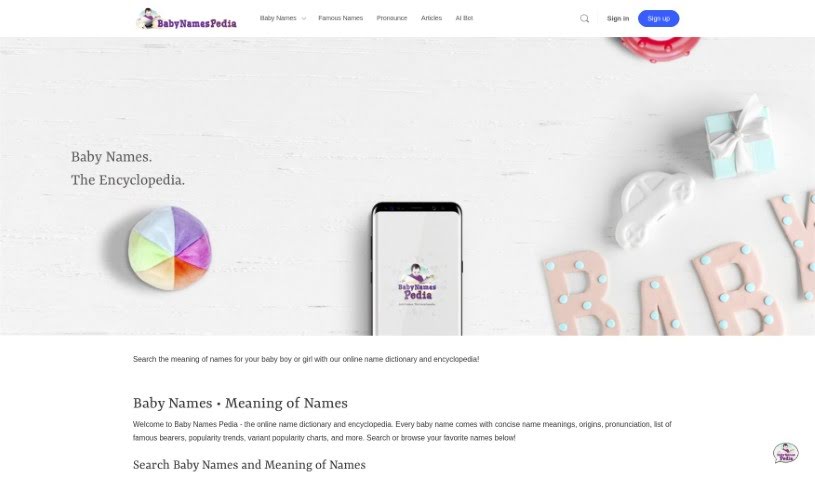
Task: Click the phone screen logo image
Action: click(x=417, y=283)
